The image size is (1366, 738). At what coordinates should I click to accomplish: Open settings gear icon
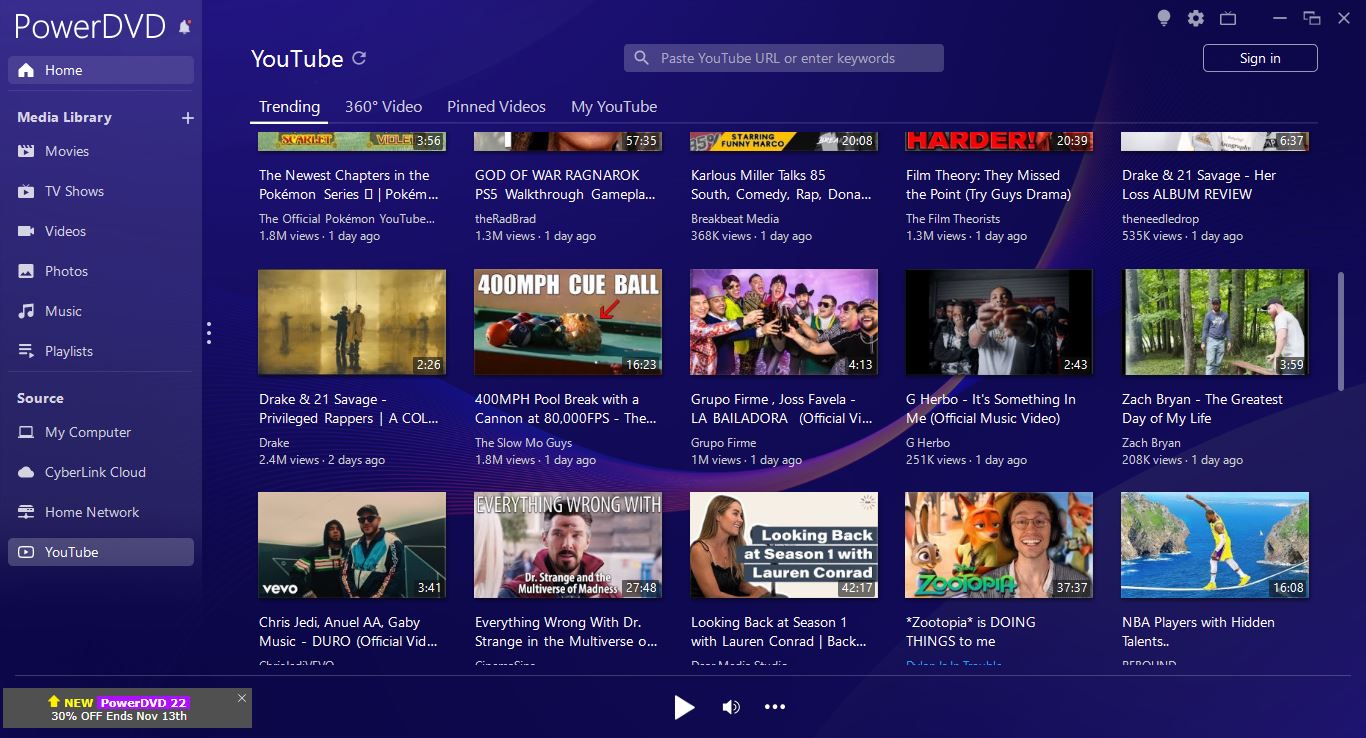1196,18
